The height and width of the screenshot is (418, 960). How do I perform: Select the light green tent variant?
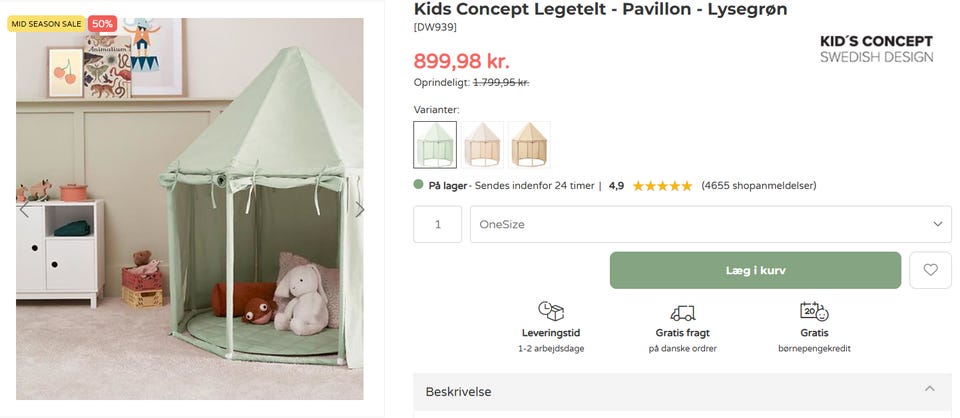[435, 145]
